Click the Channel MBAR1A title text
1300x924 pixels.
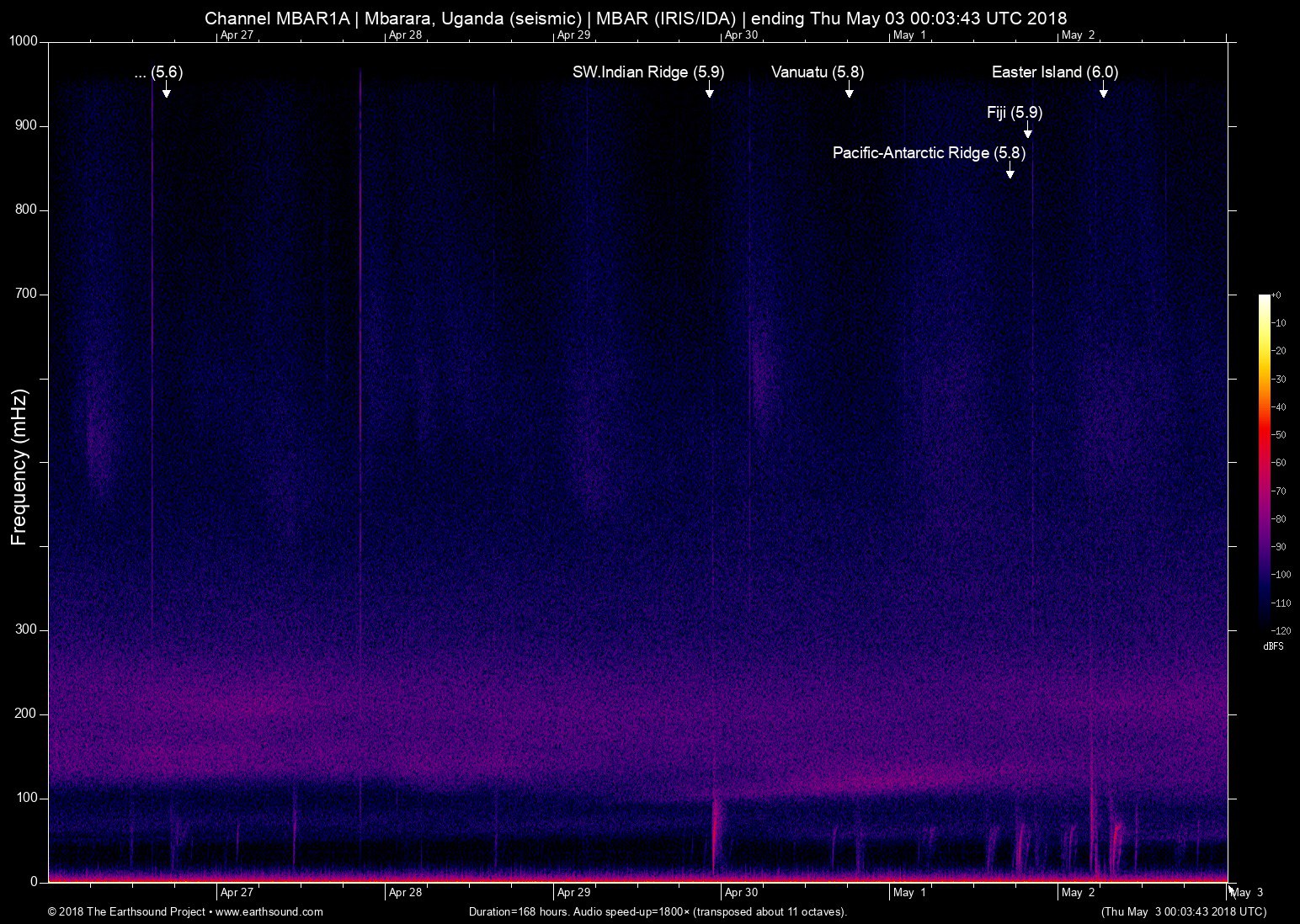276,19
